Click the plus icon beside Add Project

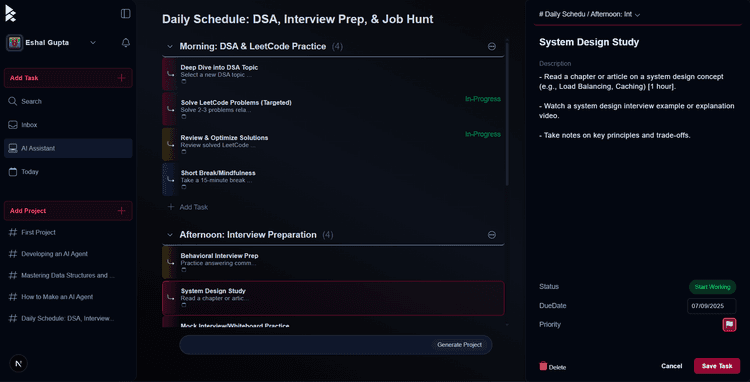coord(121,211)
